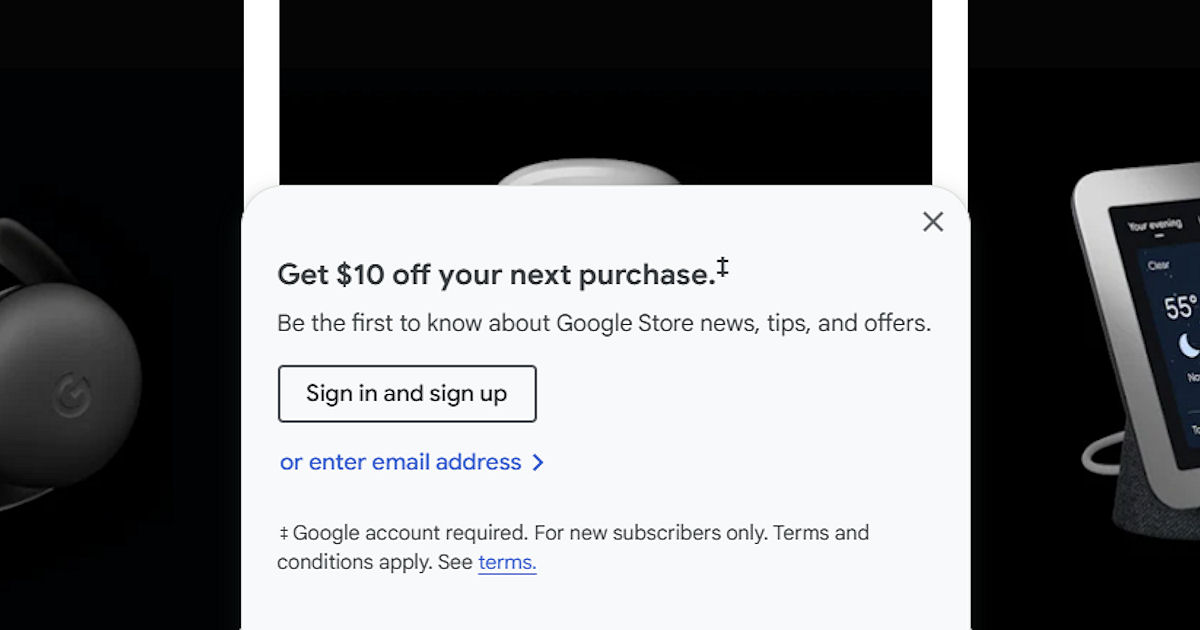Viewport: 1200px width, 630px height.
Task: Click the 'Be the first to know' text
Action: click(x=604, y=324)
